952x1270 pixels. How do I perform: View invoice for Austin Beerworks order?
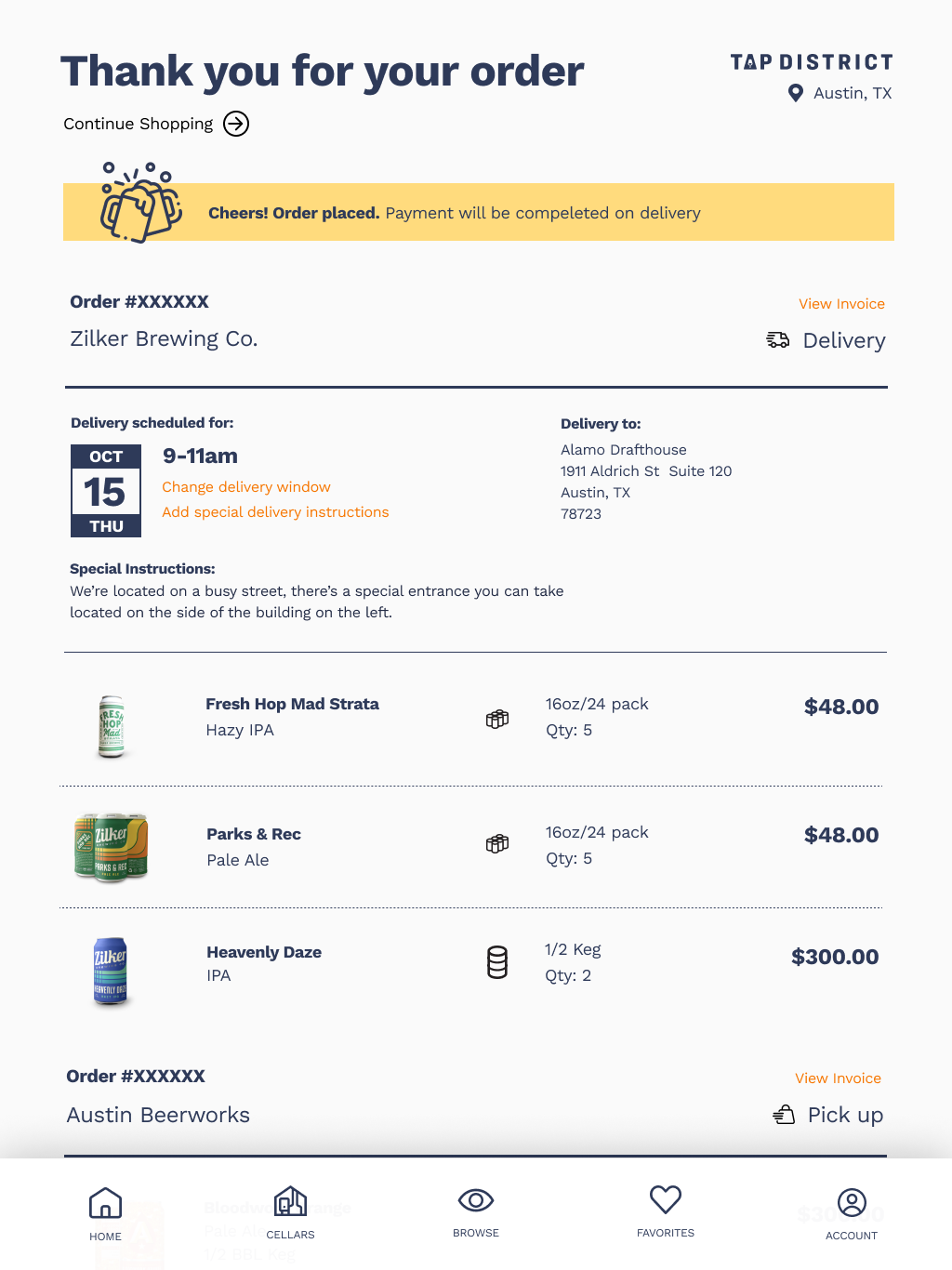pos(838,1078)
